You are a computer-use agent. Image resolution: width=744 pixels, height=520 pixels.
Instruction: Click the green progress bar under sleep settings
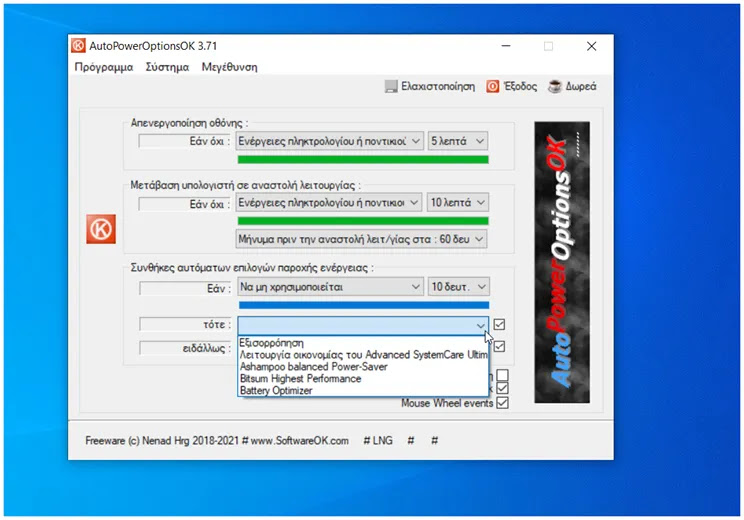[x=363, y=221]
